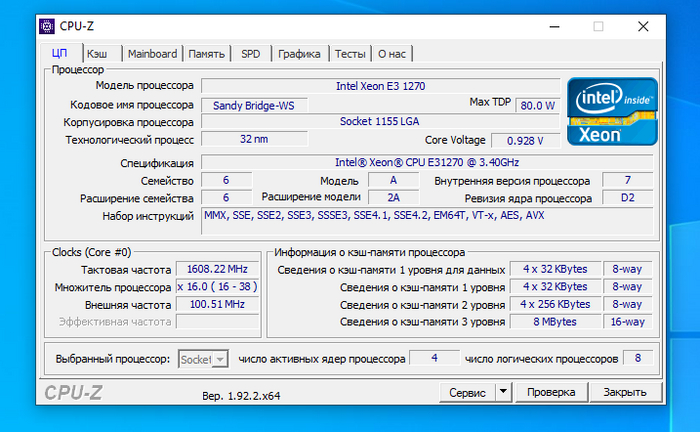The width and height of the screenshot is (700, 432).
Task: Go to the Mainboard tab
Action: (x=151, y=53)
